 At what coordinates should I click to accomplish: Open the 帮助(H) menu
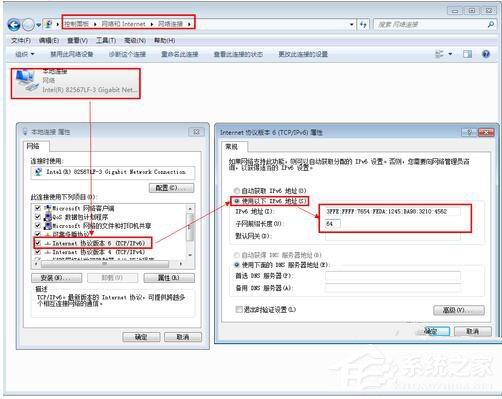click(x=164, y=40)
